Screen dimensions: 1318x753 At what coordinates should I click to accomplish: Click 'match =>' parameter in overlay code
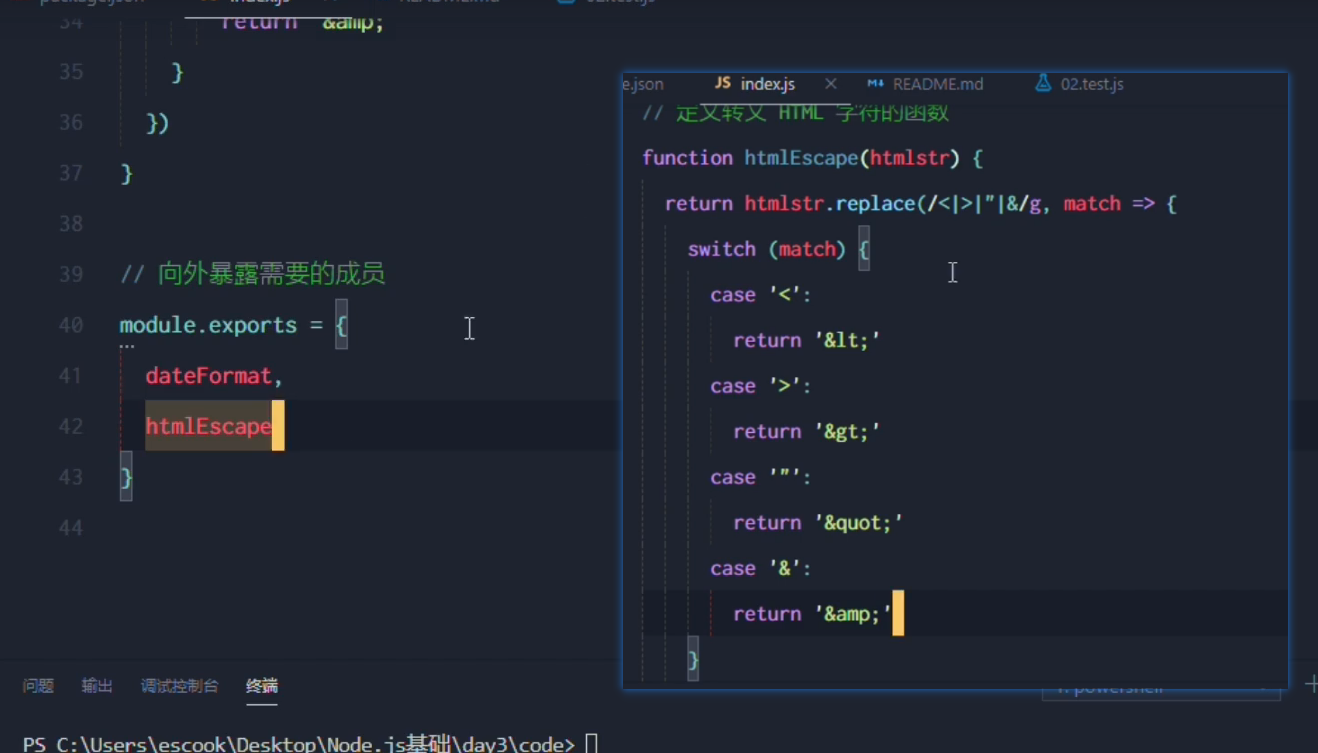pyautogui.click(x=1109, y=204)
